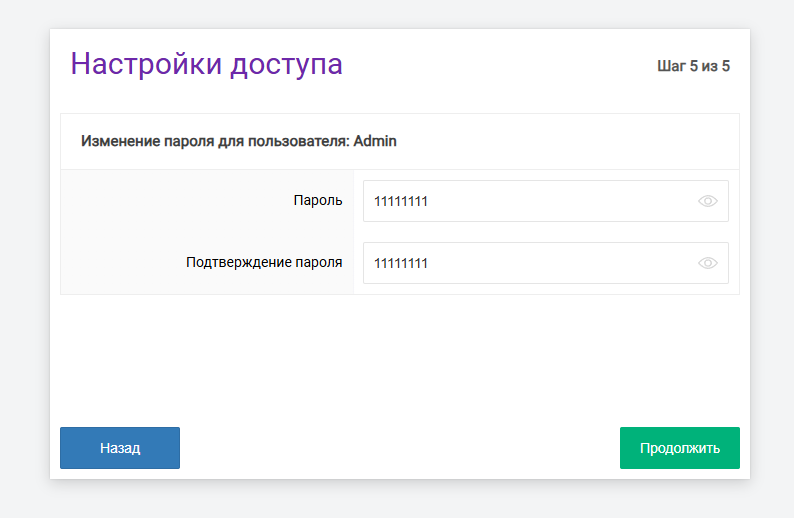Reveal the Подтверждение пароля field value

[708, 263]
